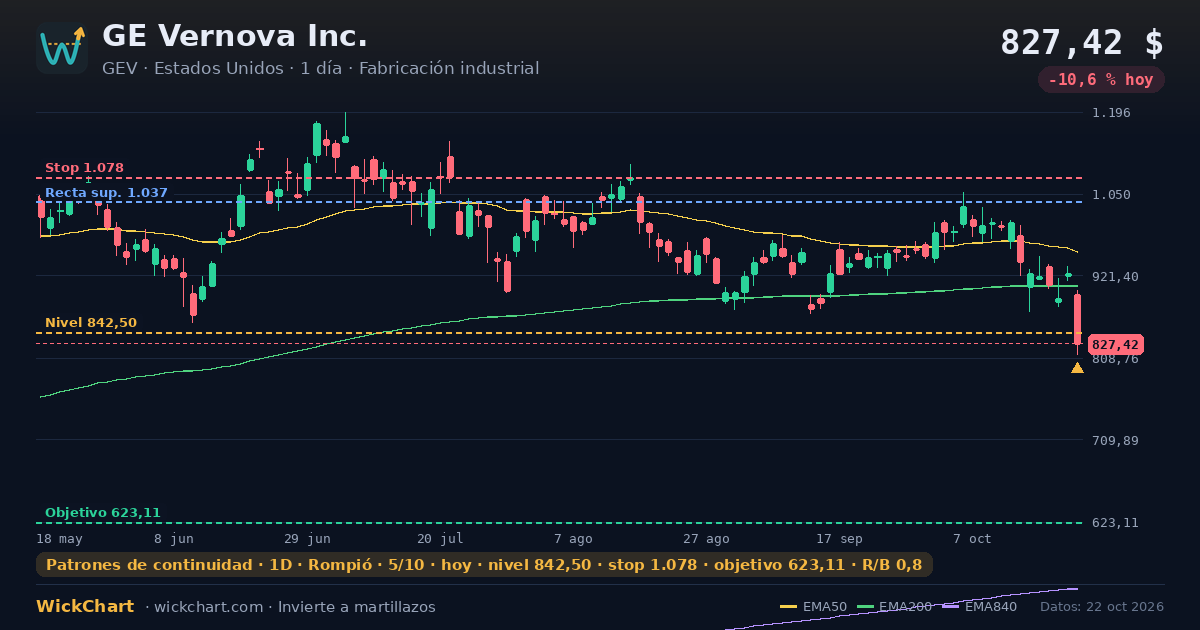Click the GE Vernova Inc. title
The height and width of the screenshot is (630, 1200).
235,36
